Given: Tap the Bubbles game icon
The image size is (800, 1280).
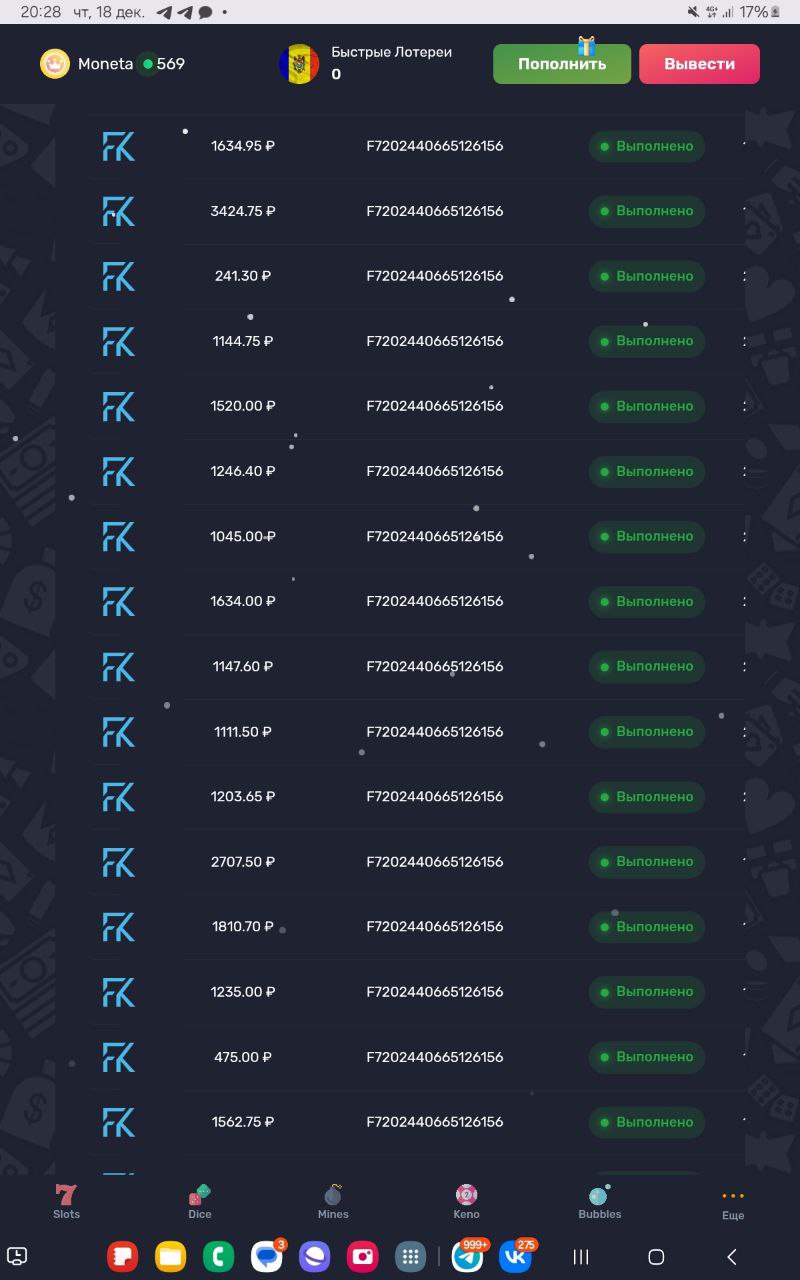Looking at the screenshot, I should pyautogui.click(x=599, y=1197).
